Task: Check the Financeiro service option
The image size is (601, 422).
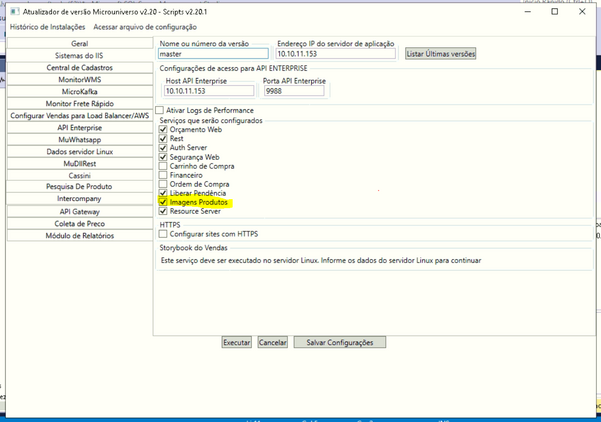Action: [164, 175]
